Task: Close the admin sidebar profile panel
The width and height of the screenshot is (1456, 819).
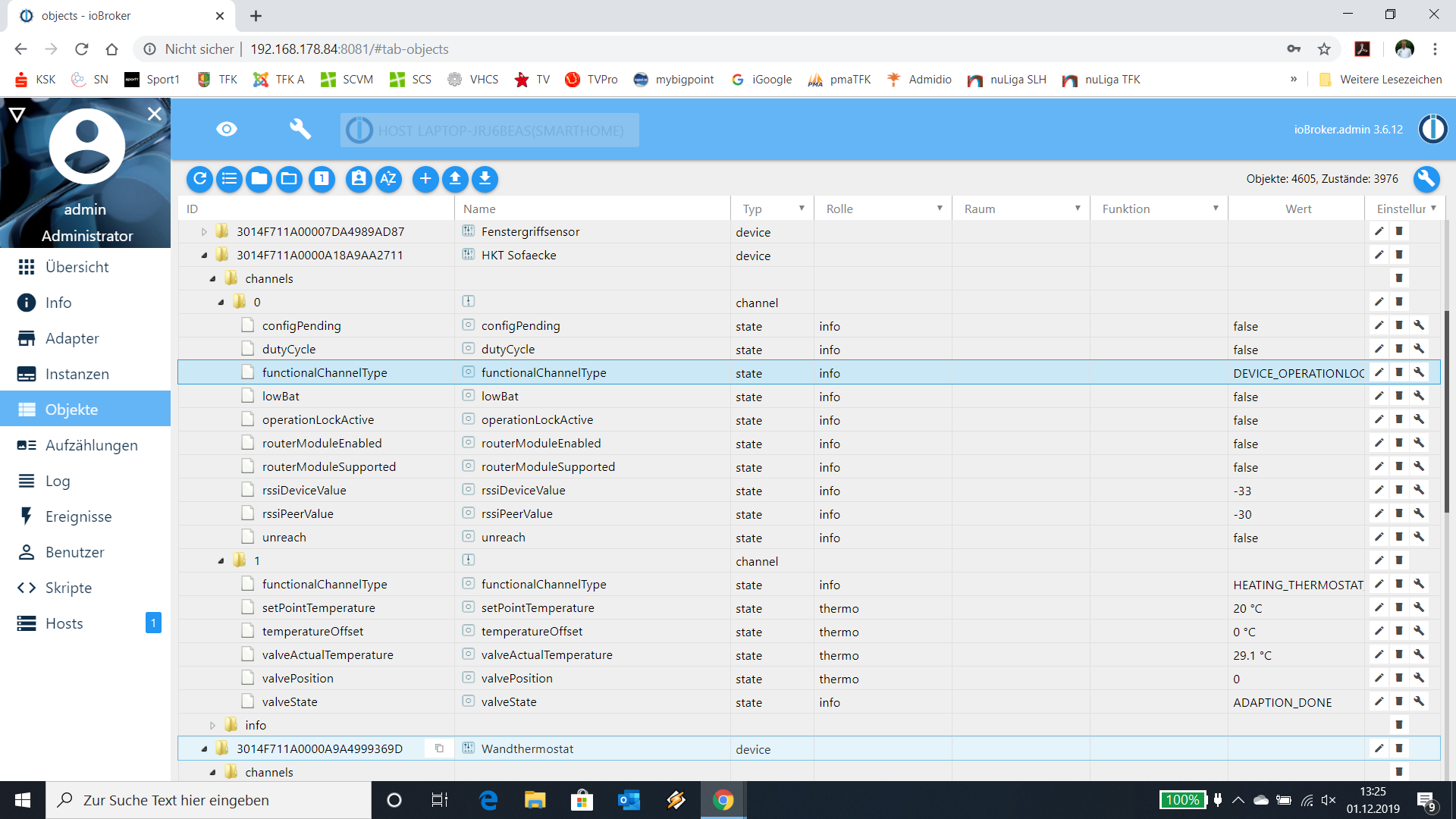Action: pos(154,114)
